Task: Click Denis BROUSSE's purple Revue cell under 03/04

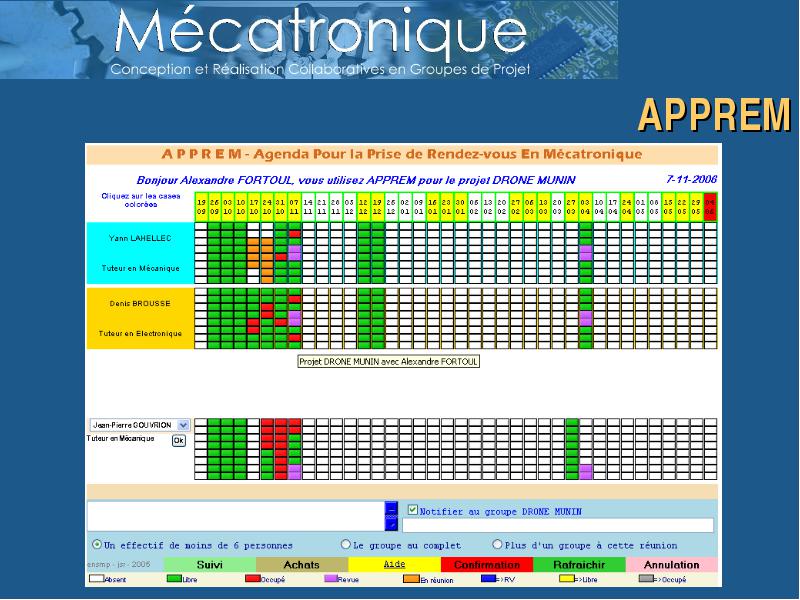Action: [x=586, y=318]
